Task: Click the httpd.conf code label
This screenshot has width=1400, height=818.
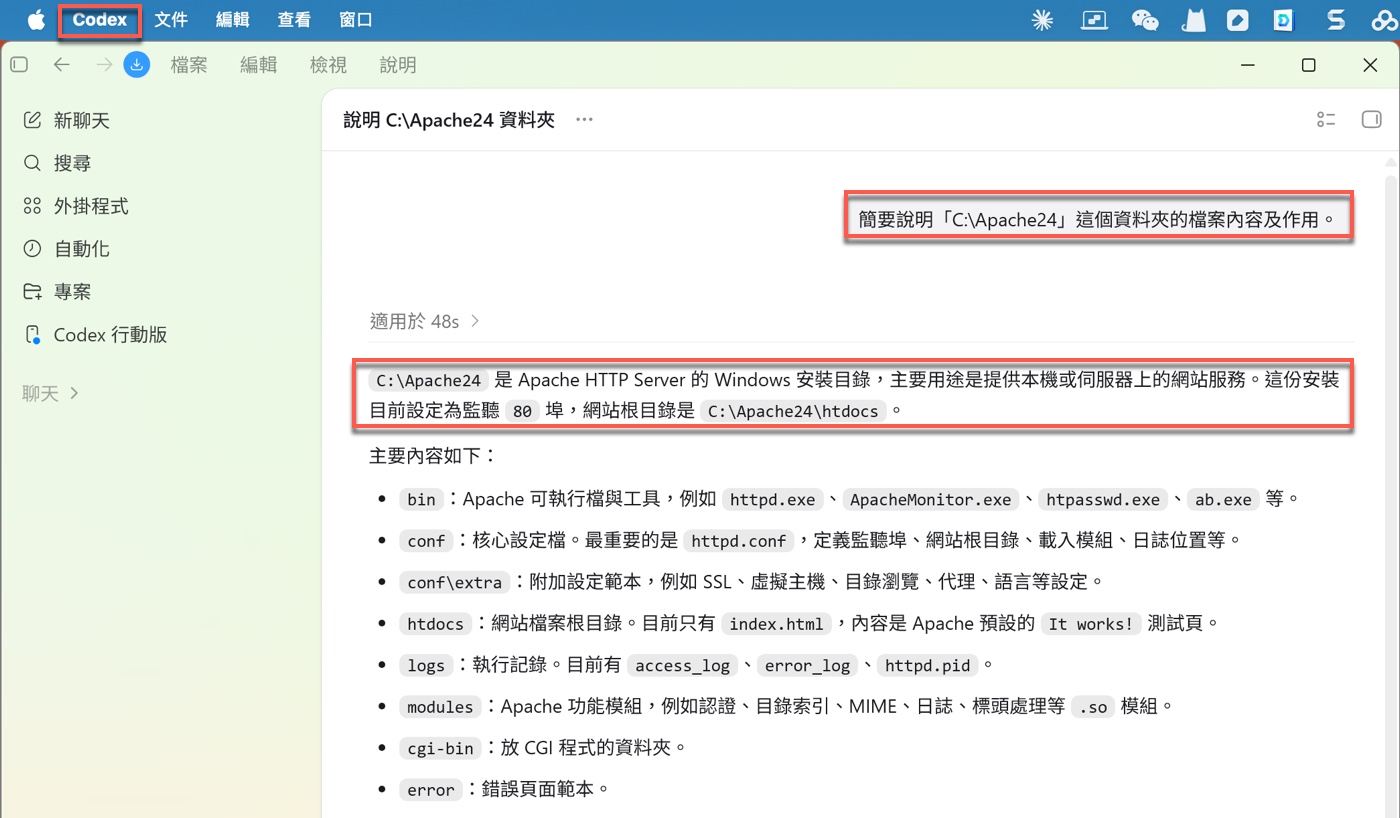Action: coord(739,541)
